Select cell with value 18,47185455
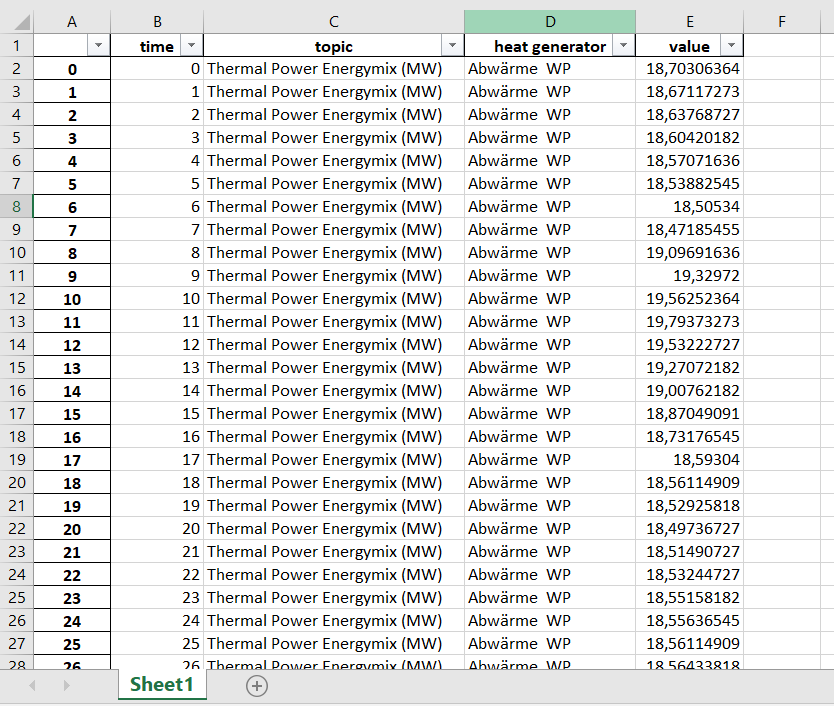This screenshot has height=706, width=834. pyautogui.click(x=689, y=229)
